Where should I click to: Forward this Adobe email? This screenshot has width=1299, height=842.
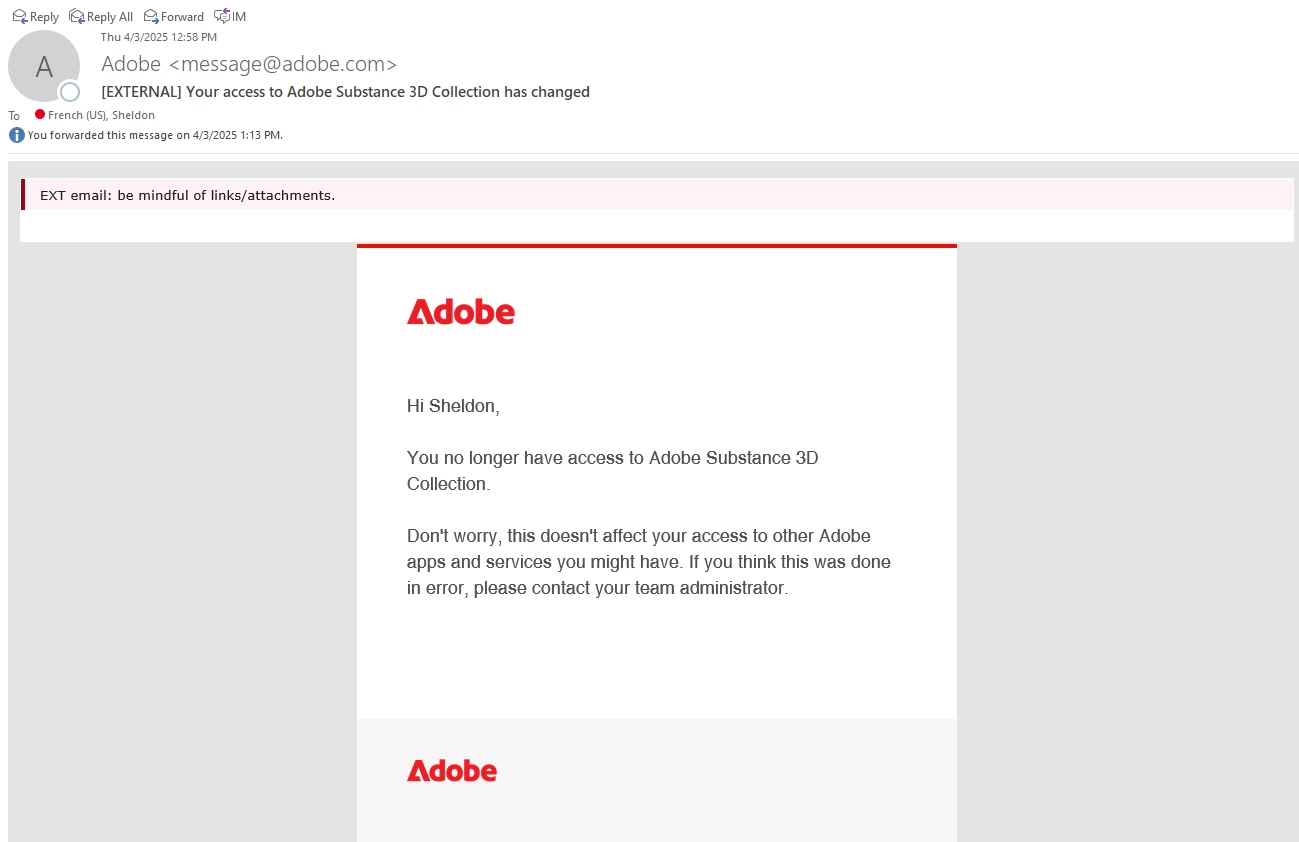174,16
